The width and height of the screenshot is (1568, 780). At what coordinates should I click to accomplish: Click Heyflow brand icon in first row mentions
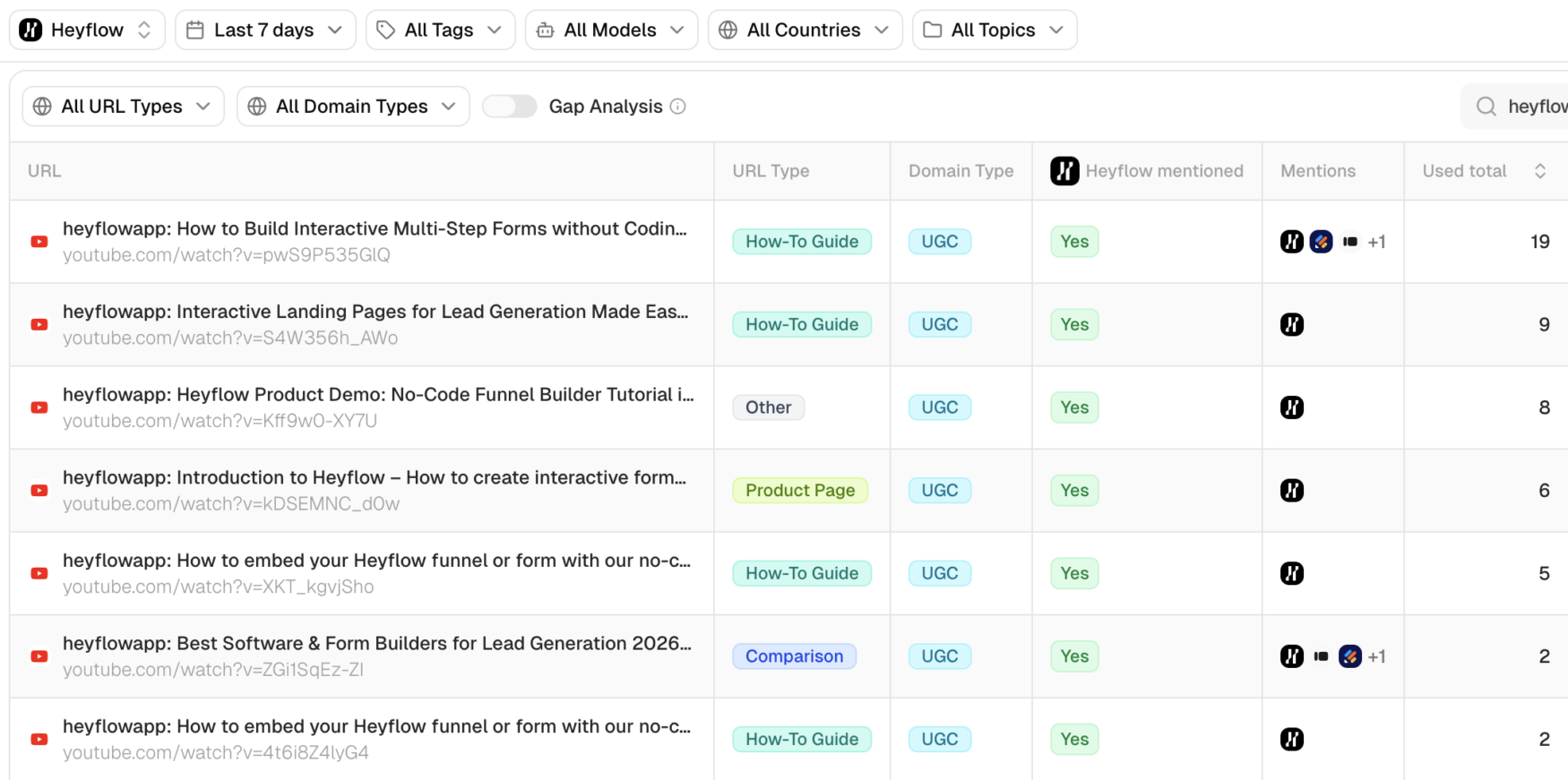tap(1291, 242)
